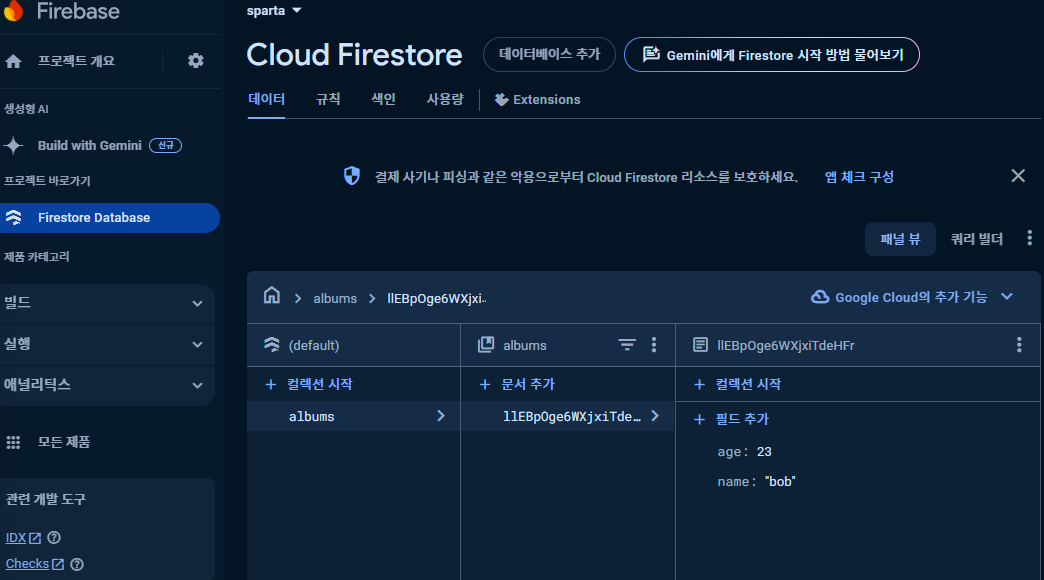The height and width of the screenshot is (580, 1044).
Task: Click the New badge next to Build with Gemini
Action: pos(165,145)
